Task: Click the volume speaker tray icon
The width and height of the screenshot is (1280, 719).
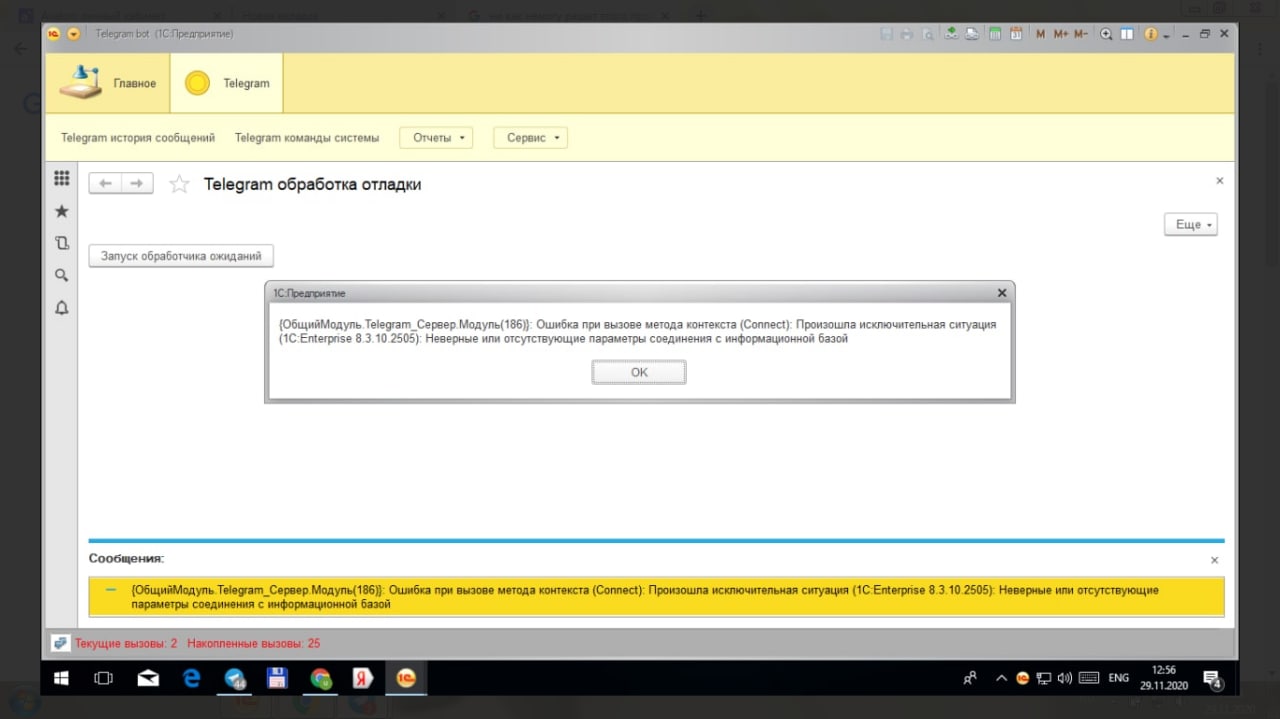Action: (x=1065, y=678)
